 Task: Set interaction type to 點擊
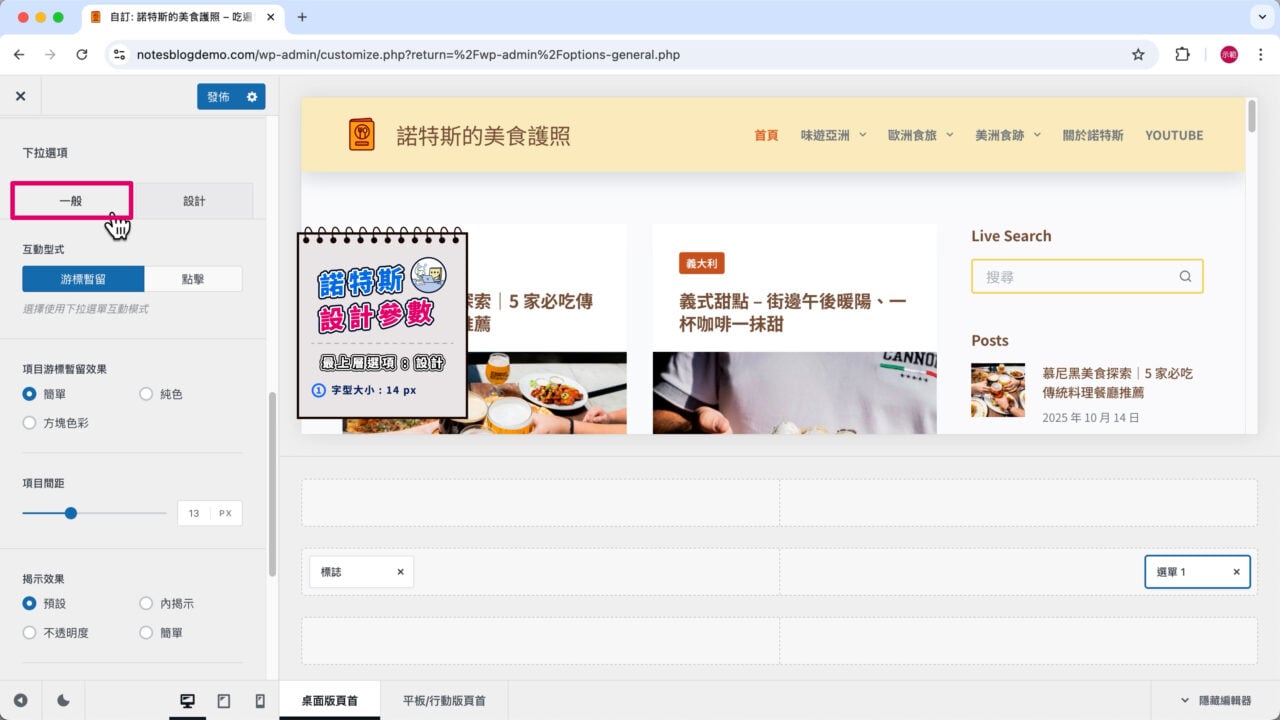(193, 279)
